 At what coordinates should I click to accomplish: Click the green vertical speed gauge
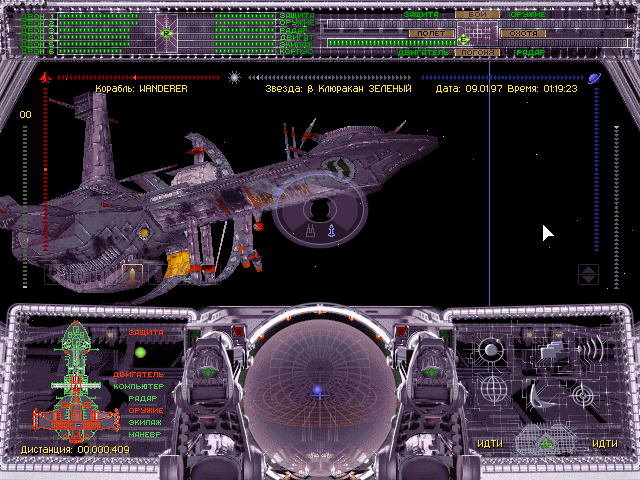click(x=25, y=207)
